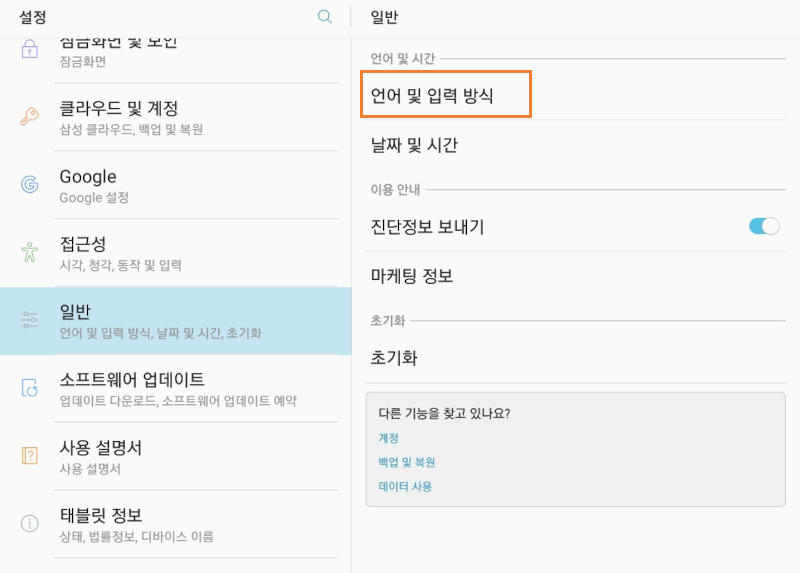The image size is (800, 573).
Task: Open 날짜 및 시간 settings
Action: pos(576,145)
